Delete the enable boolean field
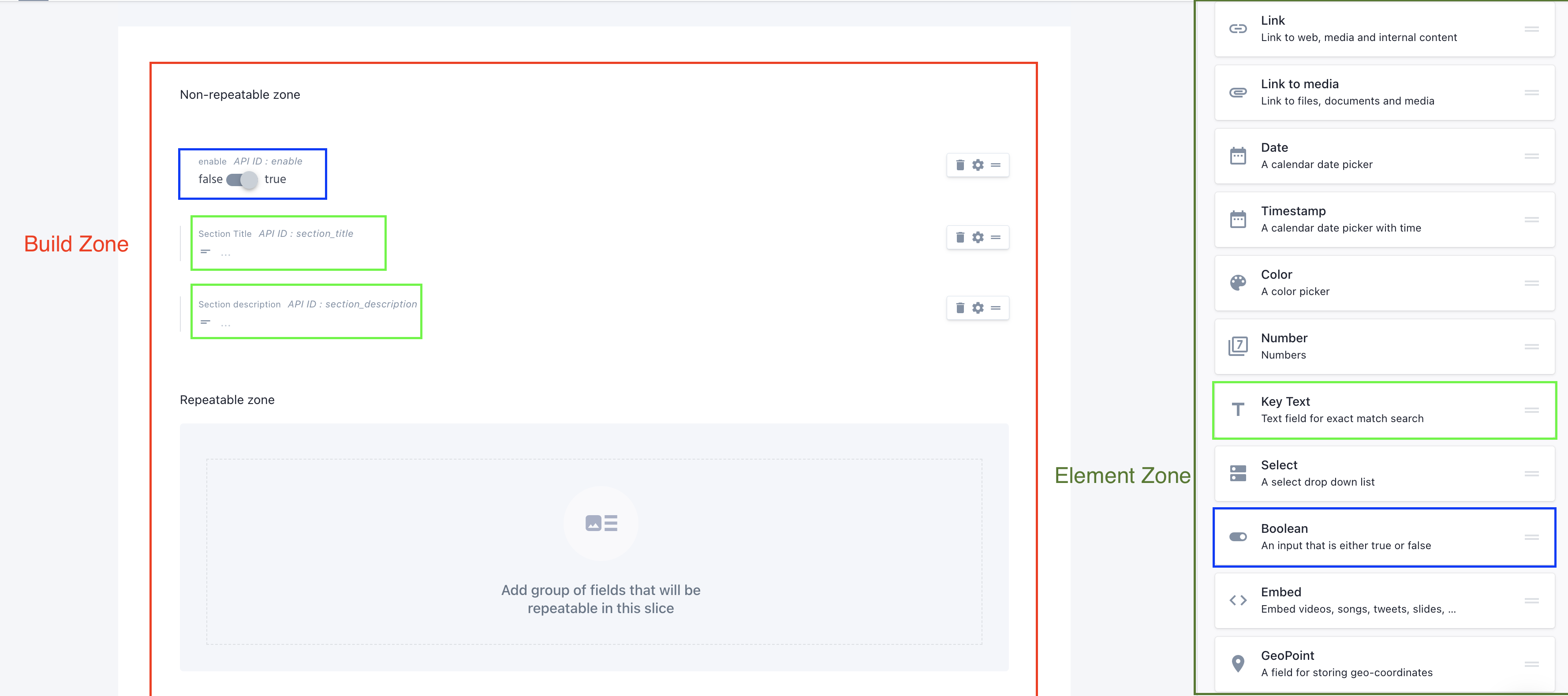Screen dimensions: 1568x696 (x=960, y=165)
